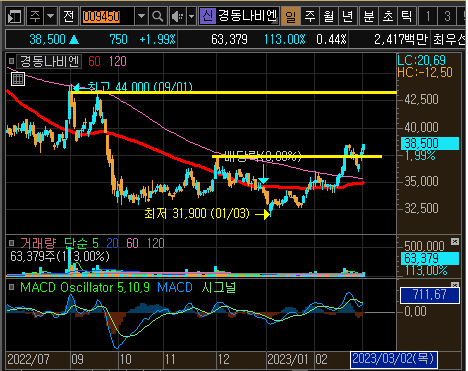Click the HC:-12.50 indicator

425,72
